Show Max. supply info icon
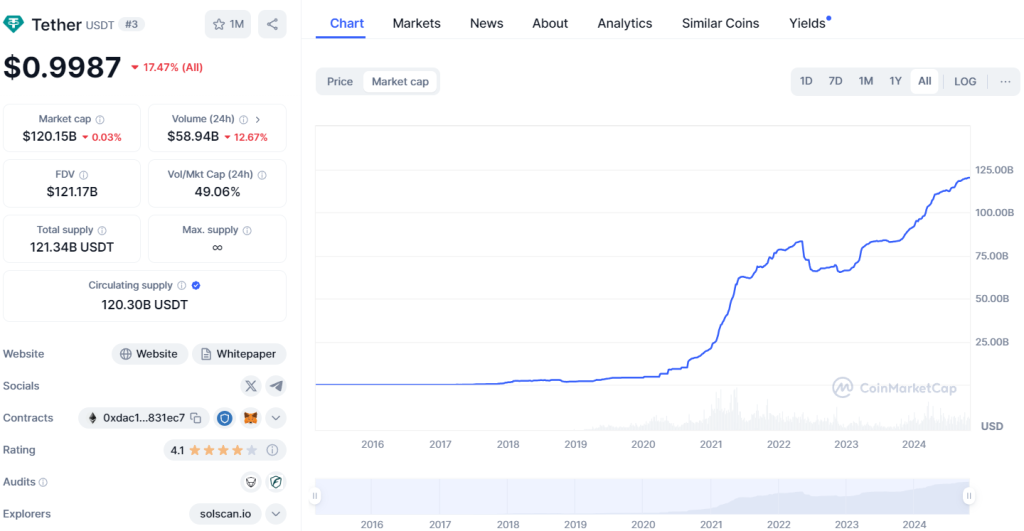 click(x=247, y=231)
